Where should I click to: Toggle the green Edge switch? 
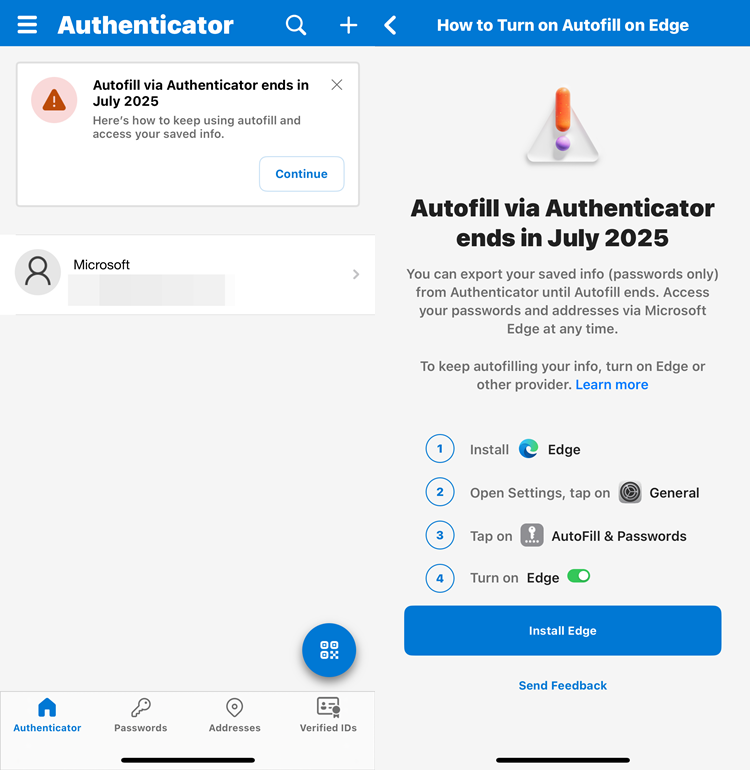pyautogui.click(x=579, y=576)
